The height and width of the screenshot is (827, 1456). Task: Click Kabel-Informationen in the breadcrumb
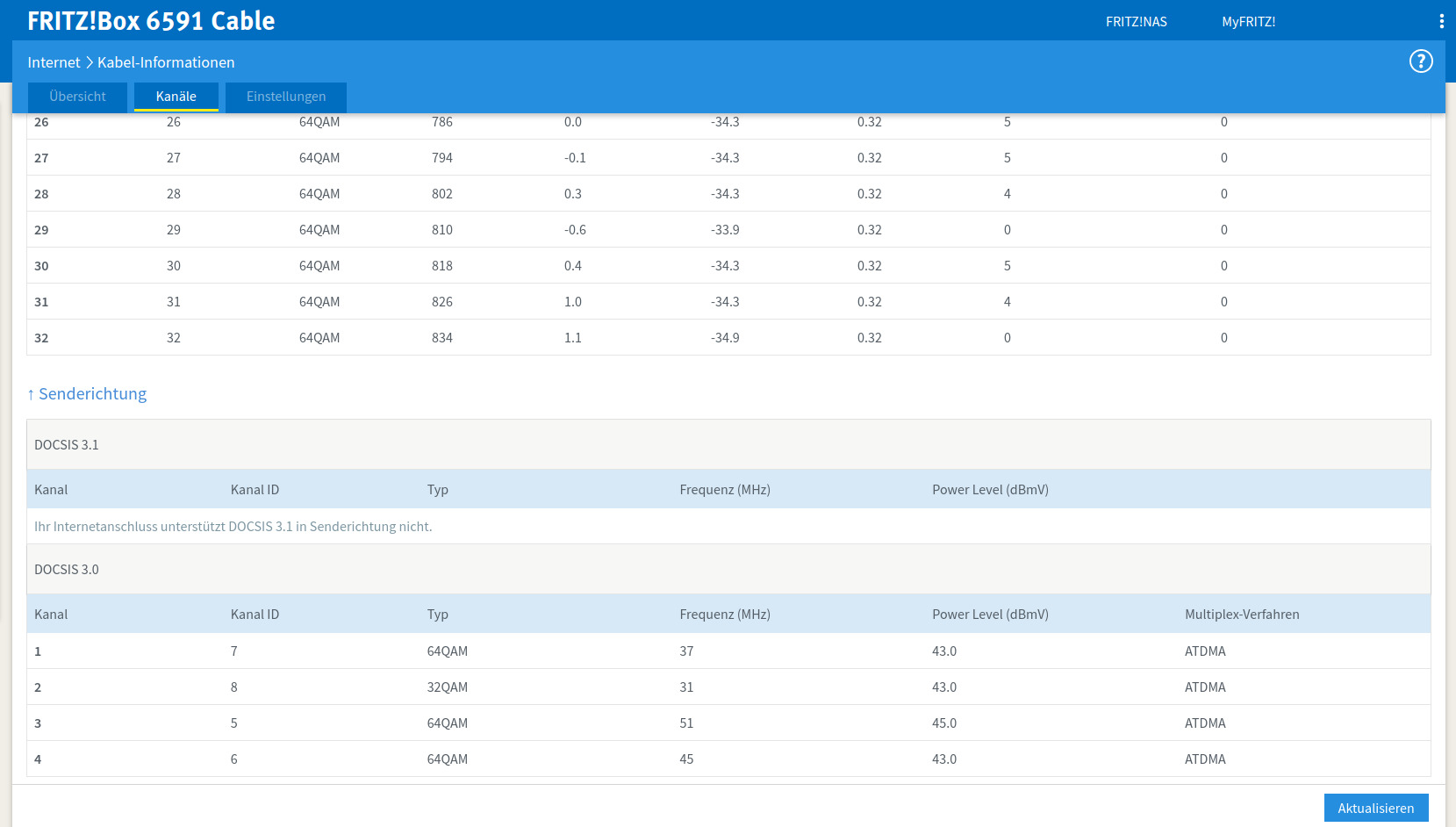pos(166,62)
